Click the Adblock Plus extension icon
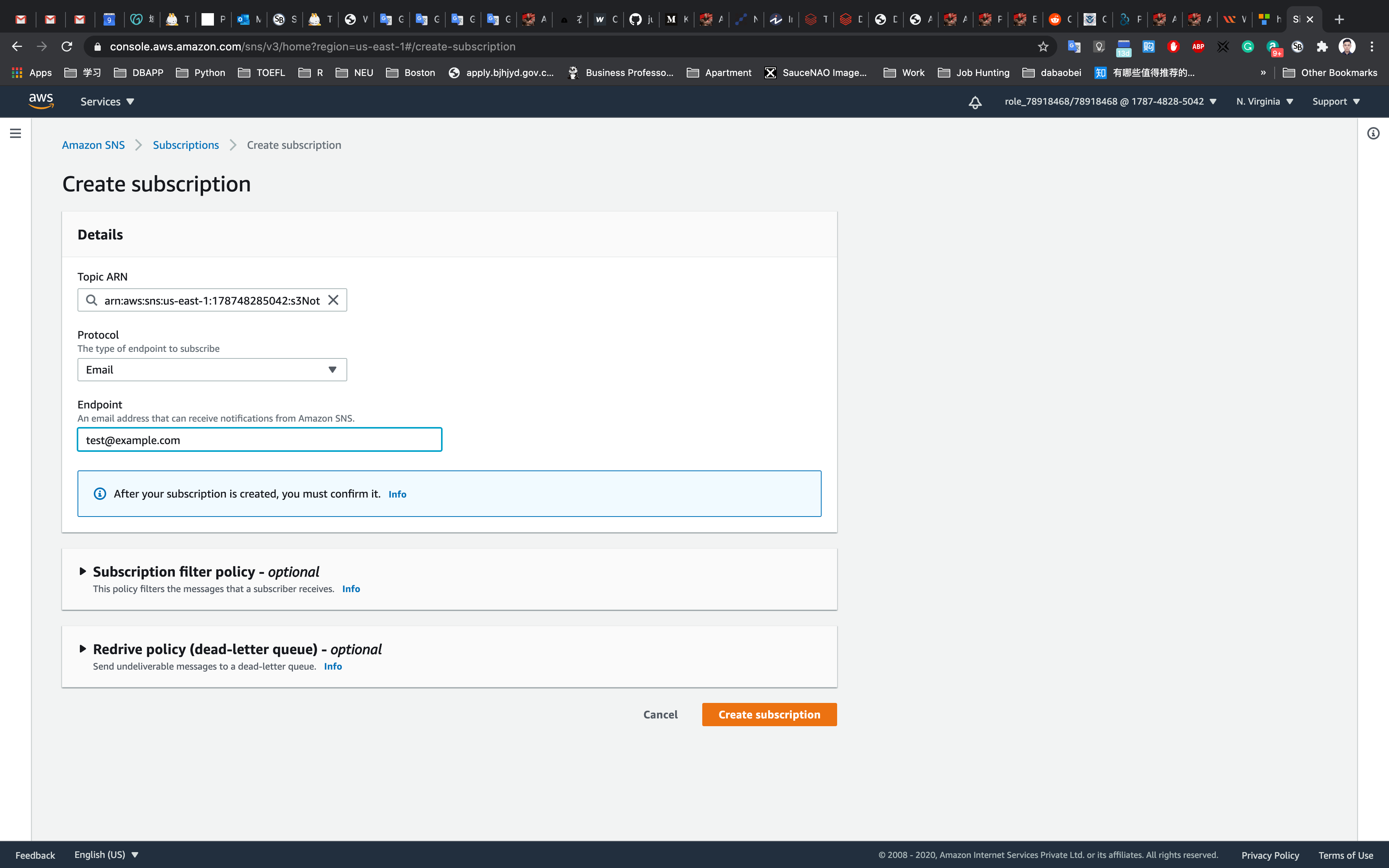This screenshot has height=868, width=1389. [x=1198, y=46]
